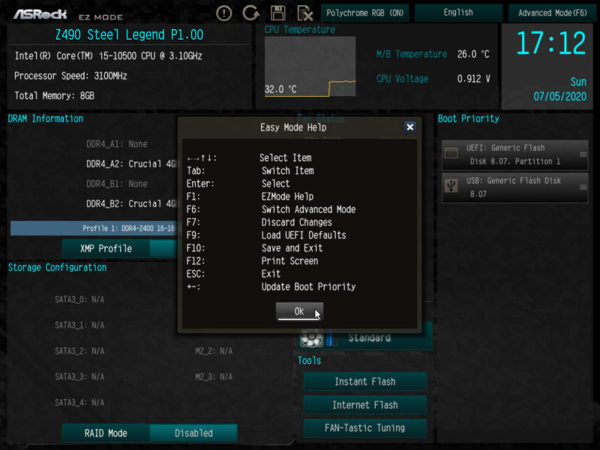Select the USB Generic Flash Disk boot entry
600x450 pixels.
515,188
